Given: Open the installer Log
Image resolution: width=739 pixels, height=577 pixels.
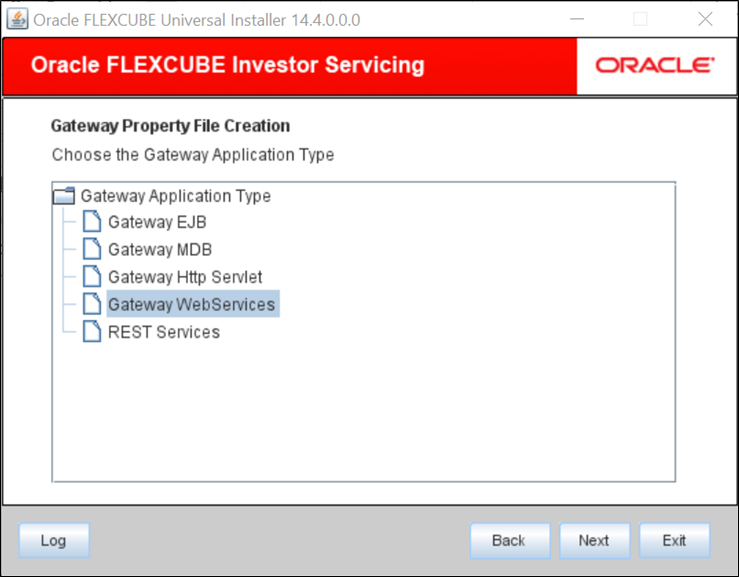Looking at the screenshot, I should [54, 540].
